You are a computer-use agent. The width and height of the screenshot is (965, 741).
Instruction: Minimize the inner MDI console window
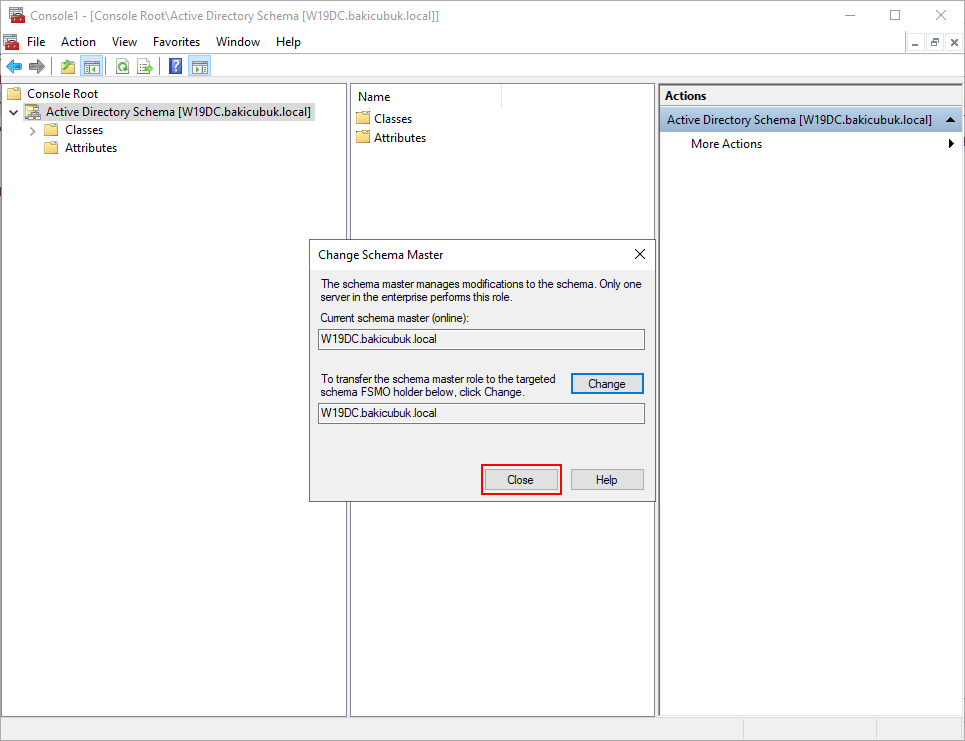pyautogui.click(x=915, y=42)
